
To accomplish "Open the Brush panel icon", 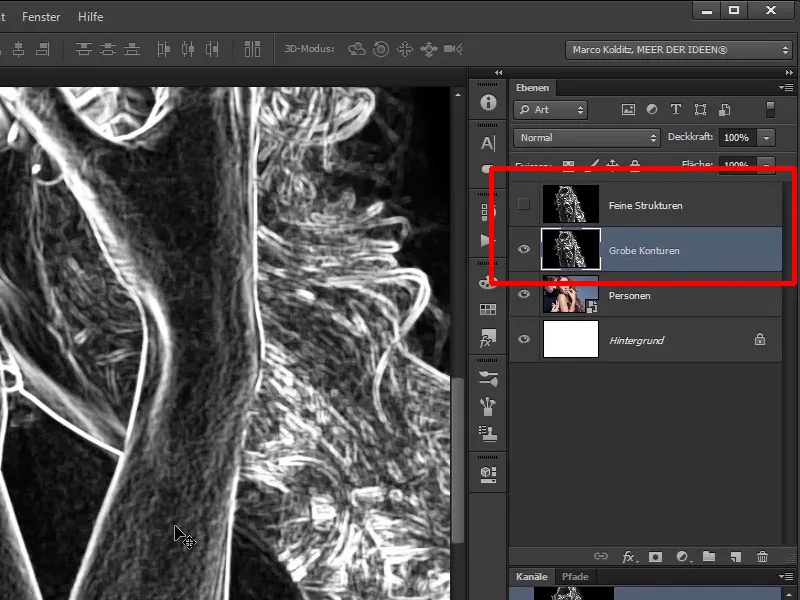I will point(488,378).
